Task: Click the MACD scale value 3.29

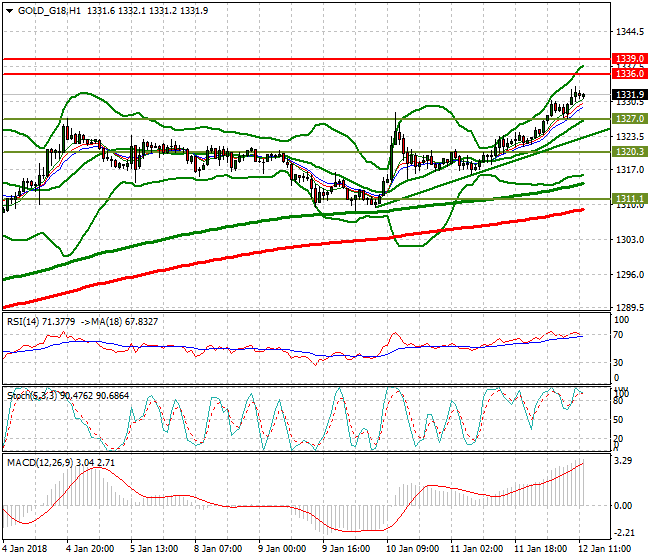Action: [x=623, y=461]
